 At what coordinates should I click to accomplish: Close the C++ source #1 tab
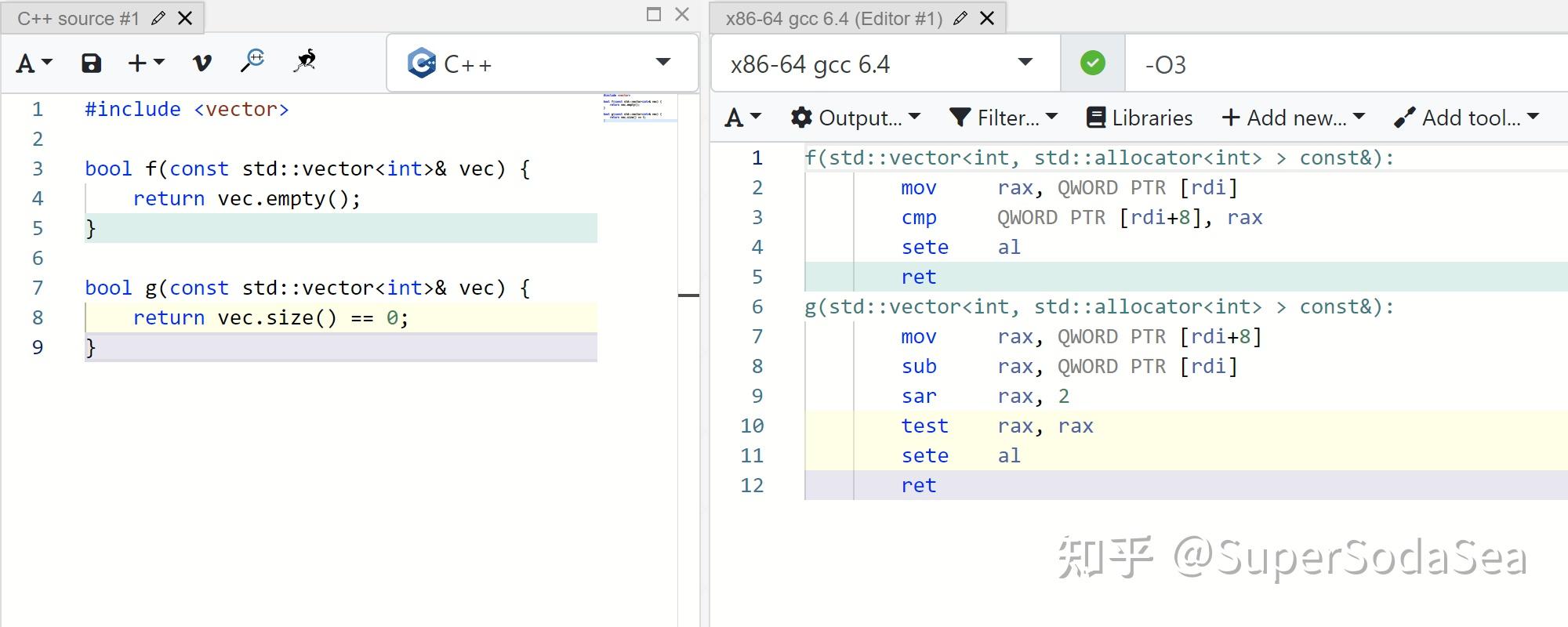coord(186,18)
